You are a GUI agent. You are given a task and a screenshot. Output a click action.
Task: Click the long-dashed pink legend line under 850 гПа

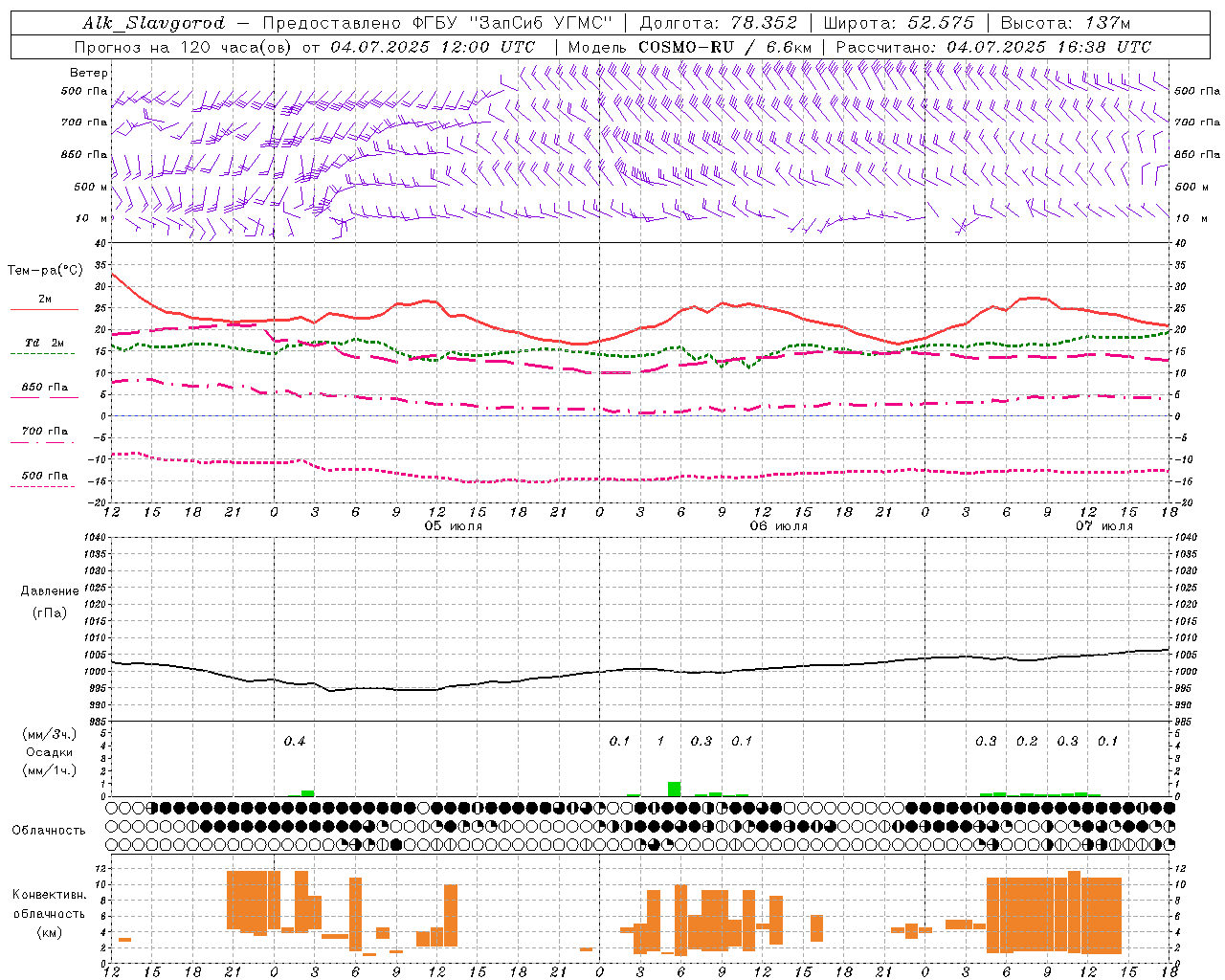coord(42,398)
